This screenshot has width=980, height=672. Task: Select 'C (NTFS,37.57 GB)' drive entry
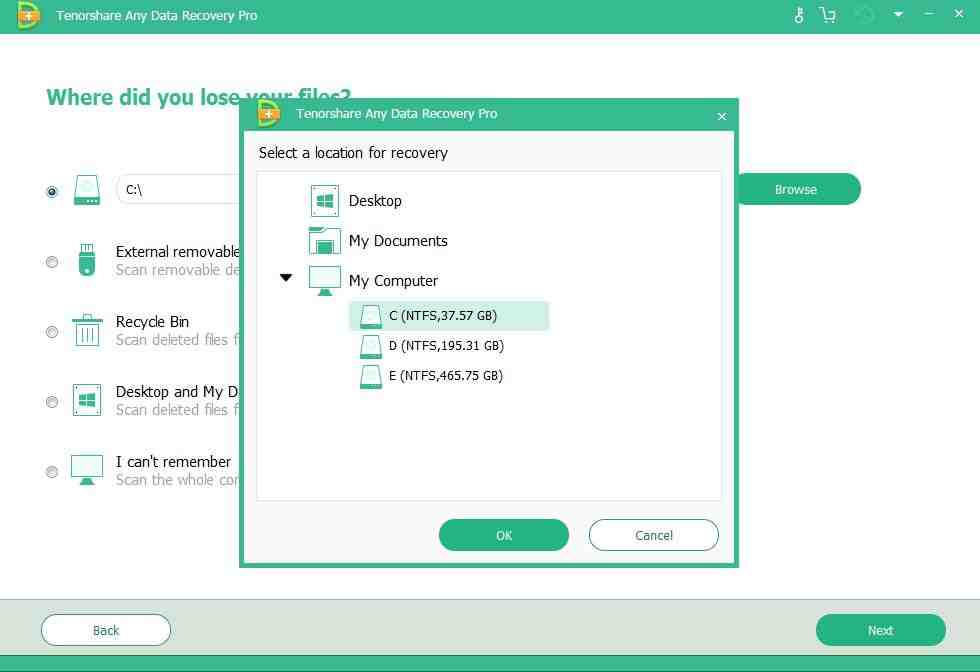449,316
